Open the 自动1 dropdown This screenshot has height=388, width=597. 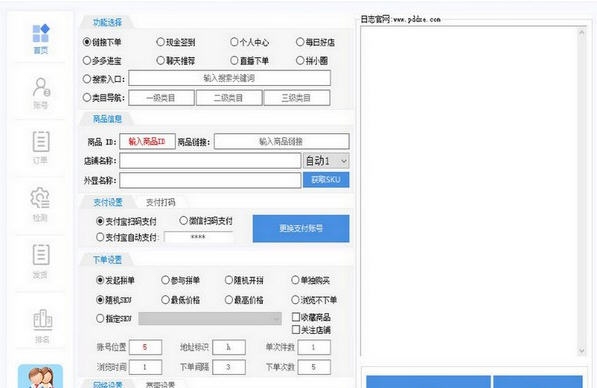tap(326, 161)
